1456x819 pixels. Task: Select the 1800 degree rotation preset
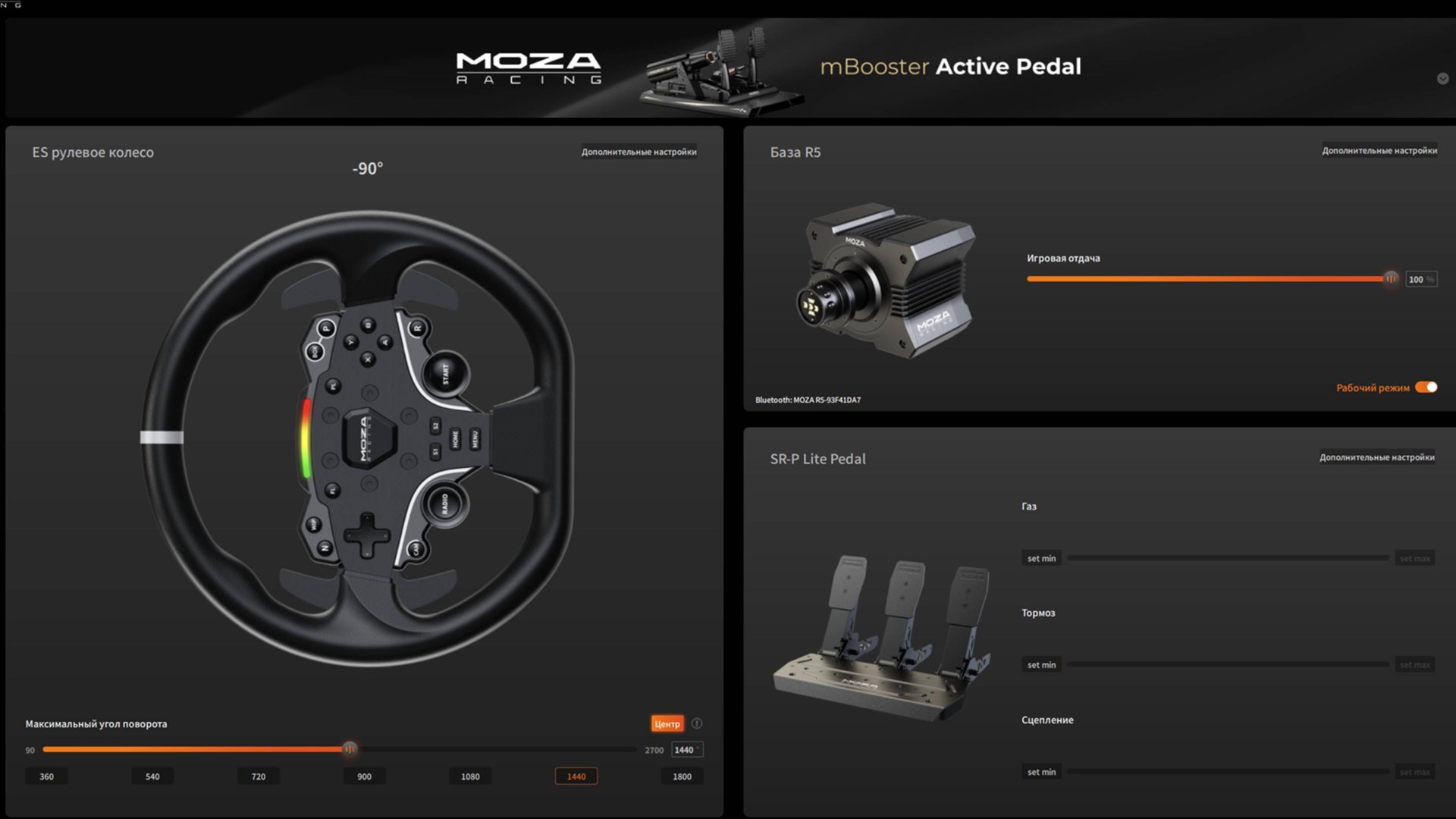[x=682, y=776]
